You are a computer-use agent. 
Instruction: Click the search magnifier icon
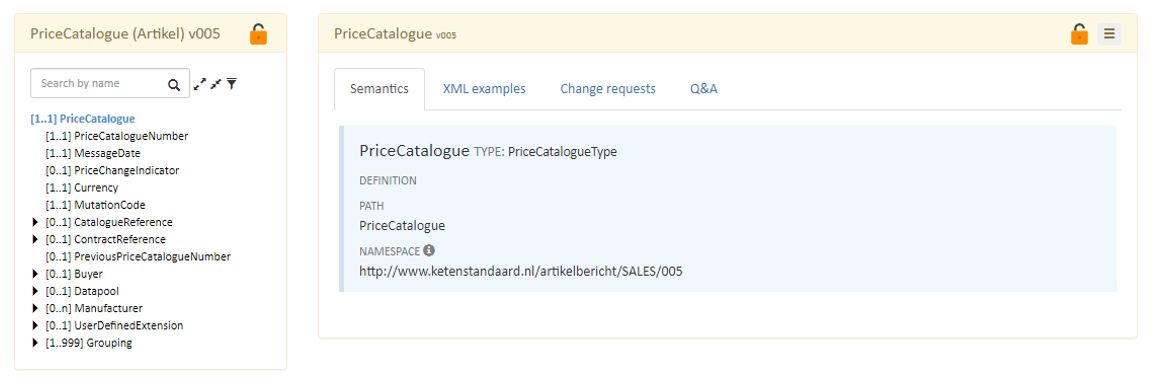pos(174,84)
